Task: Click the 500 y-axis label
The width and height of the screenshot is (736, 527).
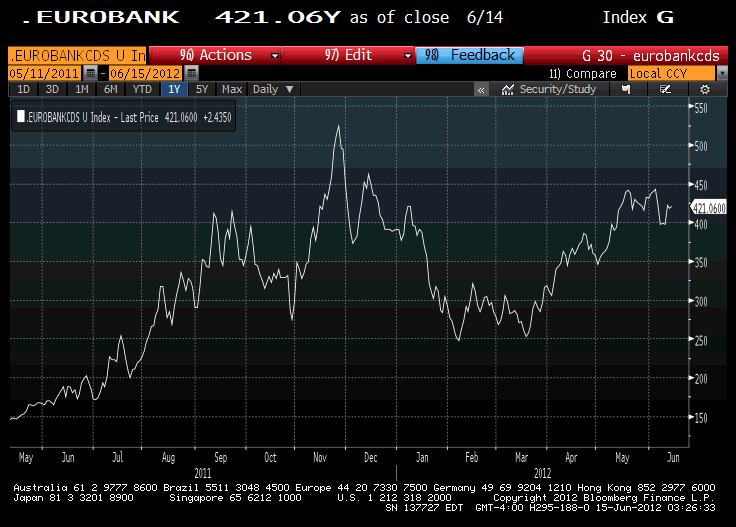Action: click(x=701, y=146)
